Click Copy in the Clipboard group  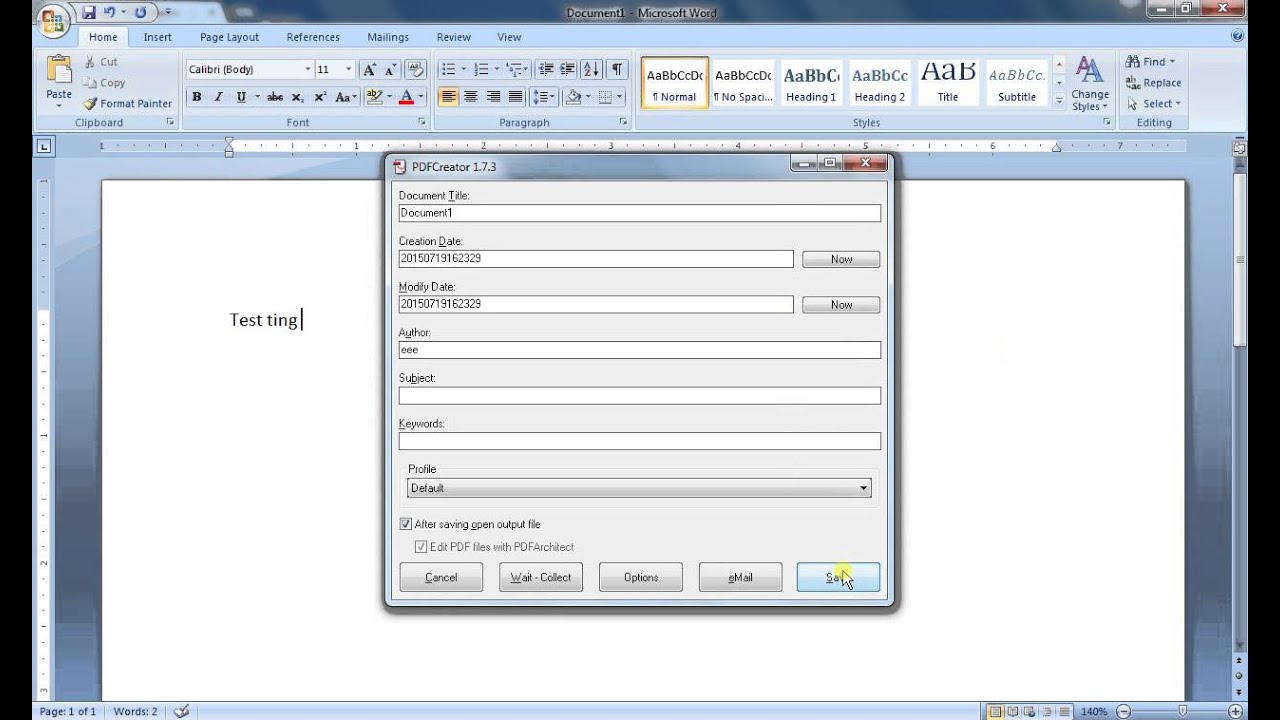tap(104, 83)
